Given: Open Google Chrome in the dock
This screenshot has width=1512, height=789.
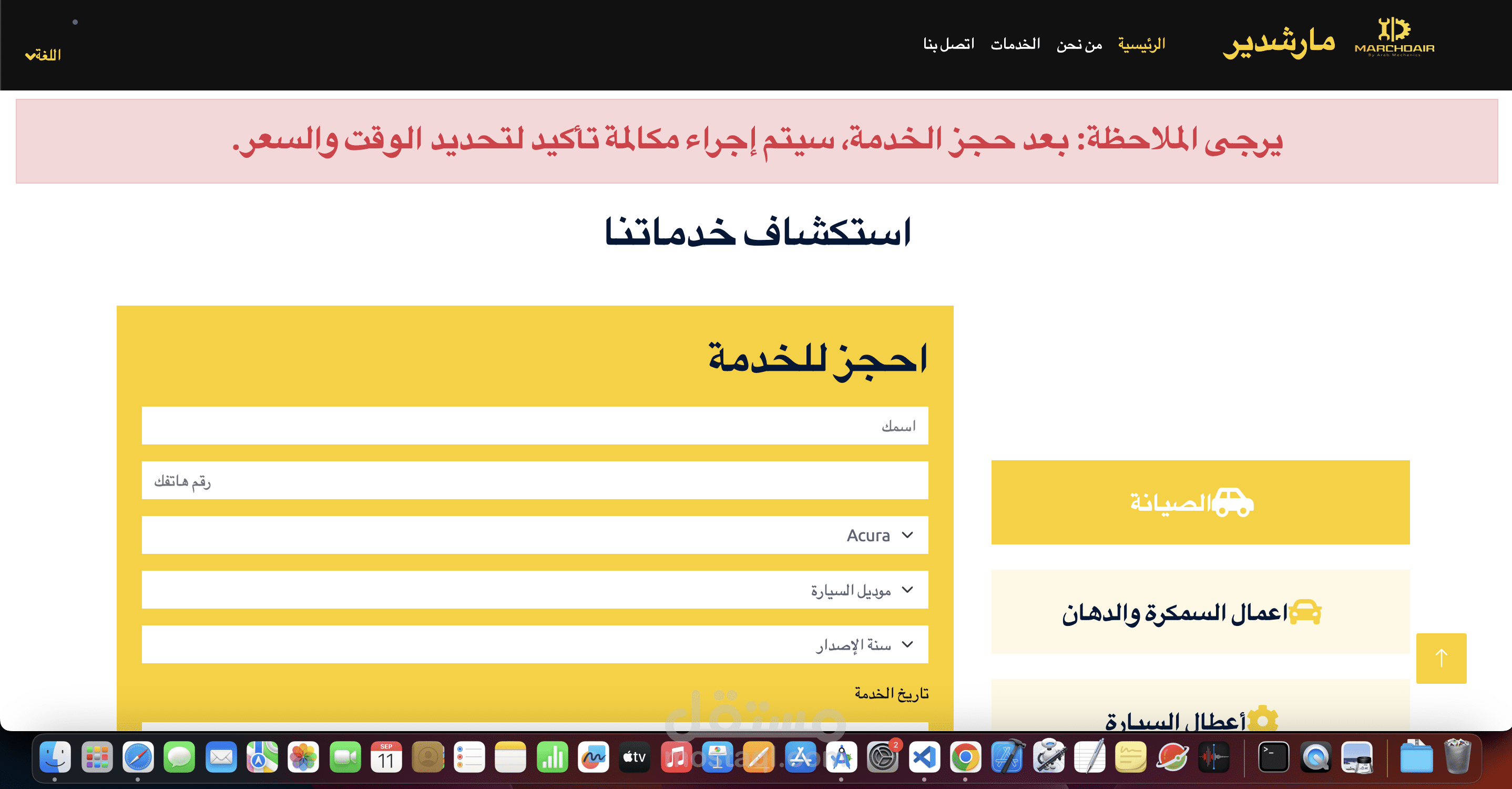Looking at the screenshot, I should [x=965, y=757].
